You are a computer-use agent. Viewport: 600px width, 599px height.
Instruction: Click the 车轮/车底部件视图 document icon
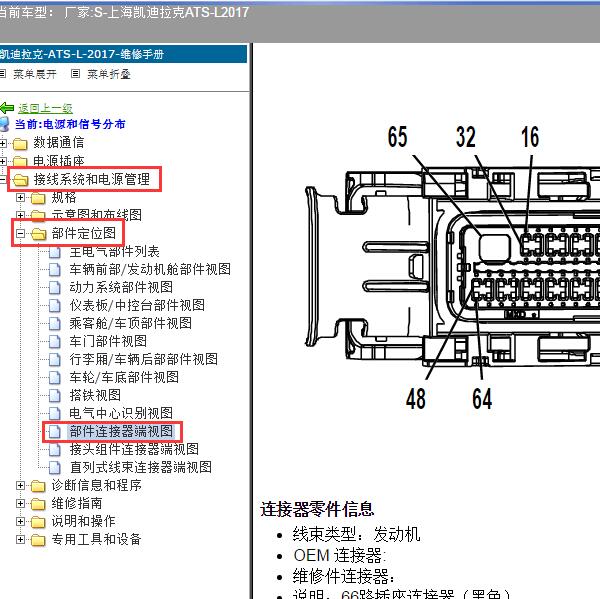[55, 377]
